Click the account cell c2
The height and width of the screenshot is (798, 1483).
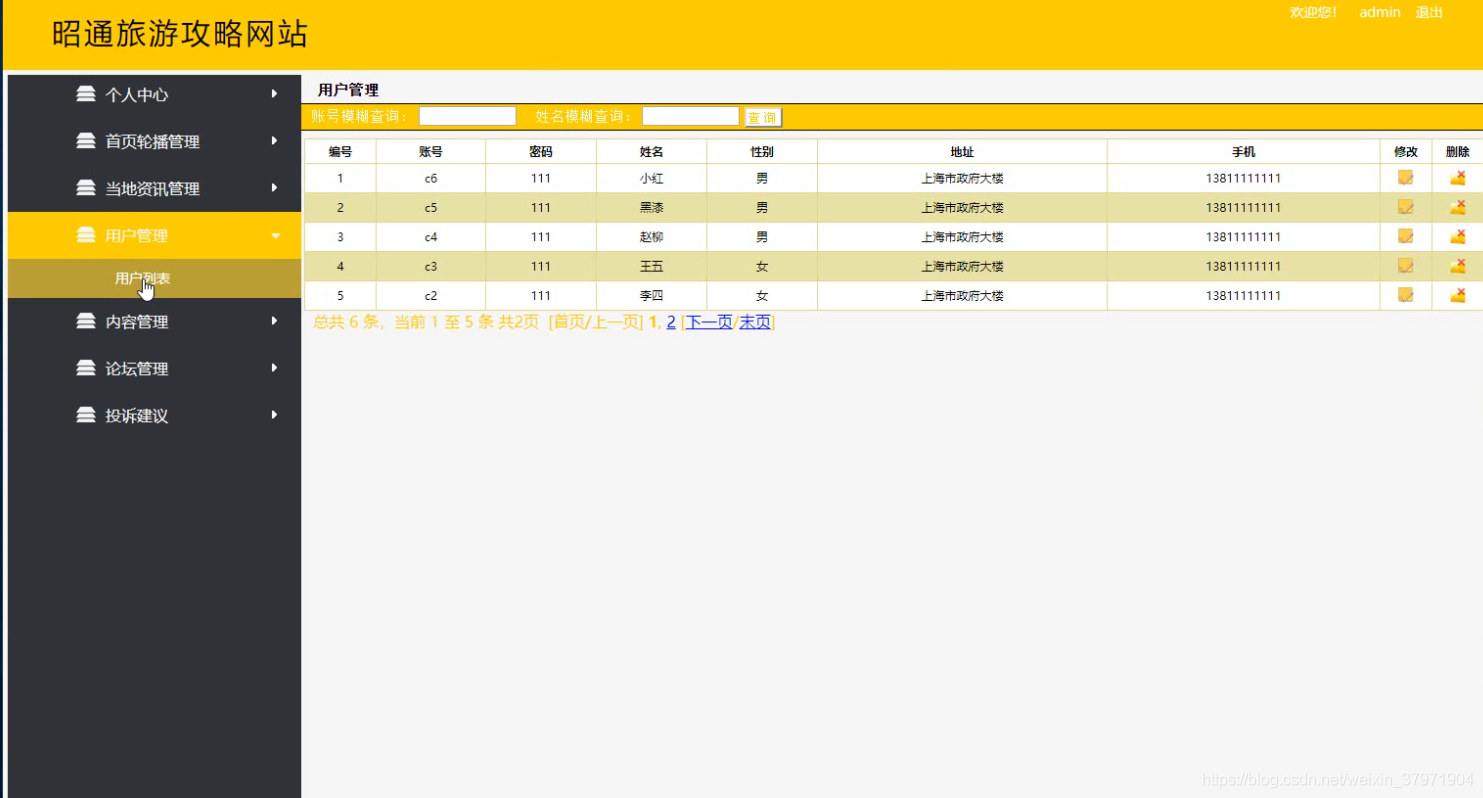pyautogui.click(x=431, y=296)
